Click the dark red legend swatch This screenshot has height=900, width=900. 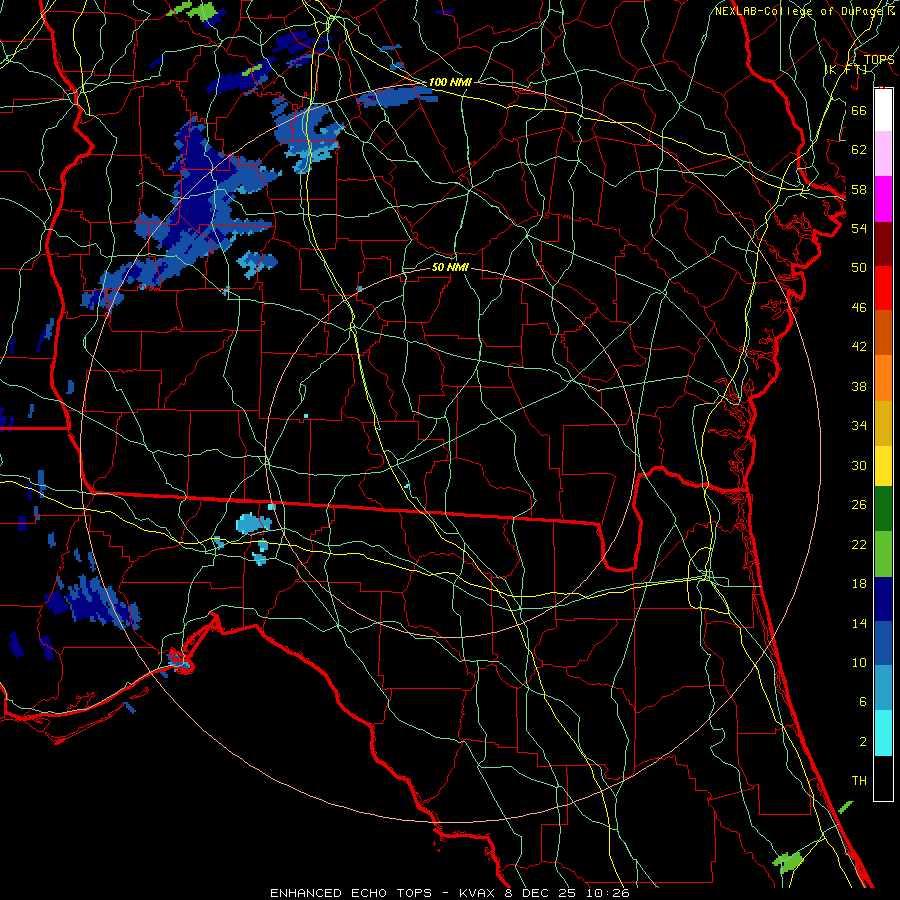pos(883,244)
